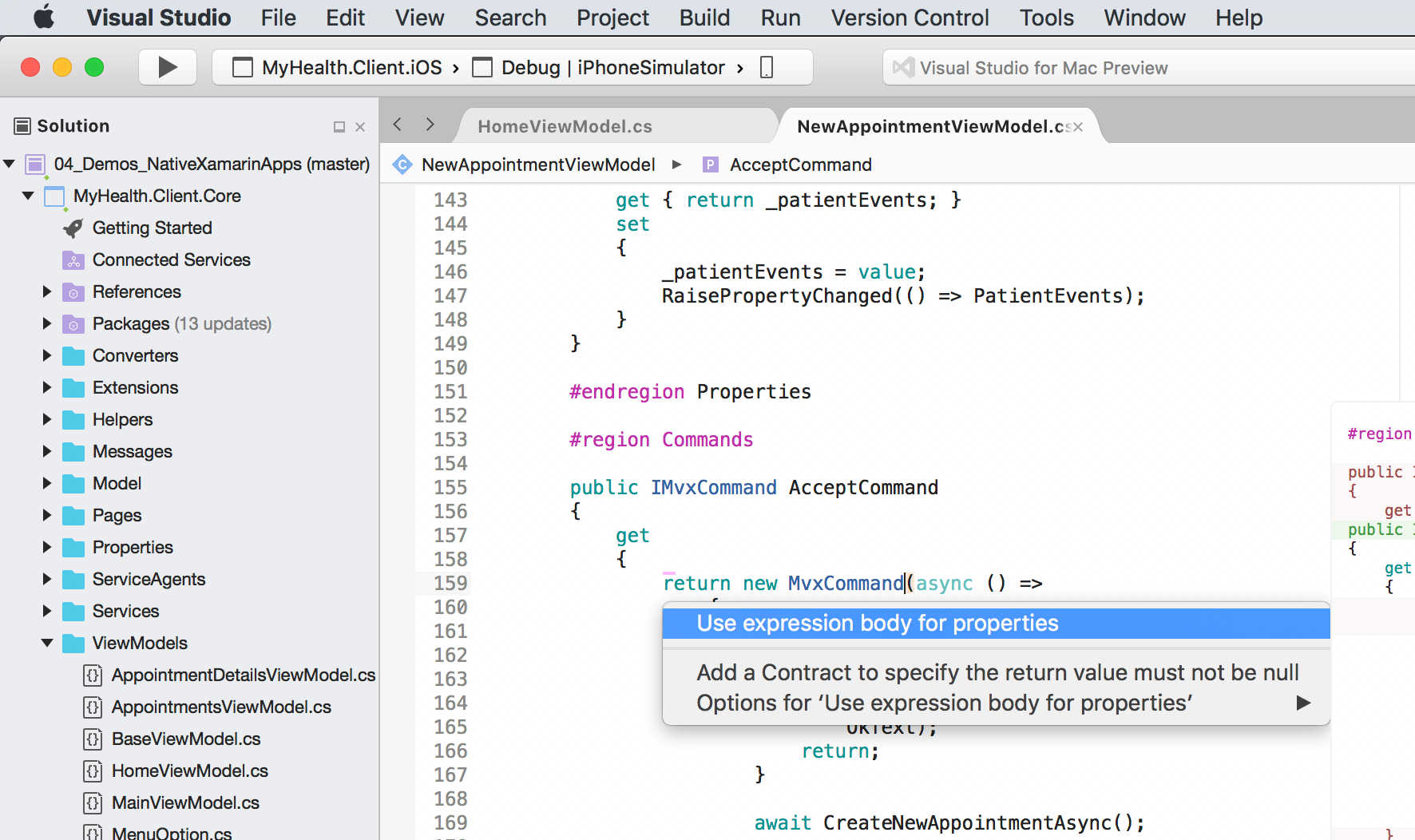Screen dimensions: 1415x840
Task: Click line number 159 in the gutter
Action: click(x=450, y=584)
